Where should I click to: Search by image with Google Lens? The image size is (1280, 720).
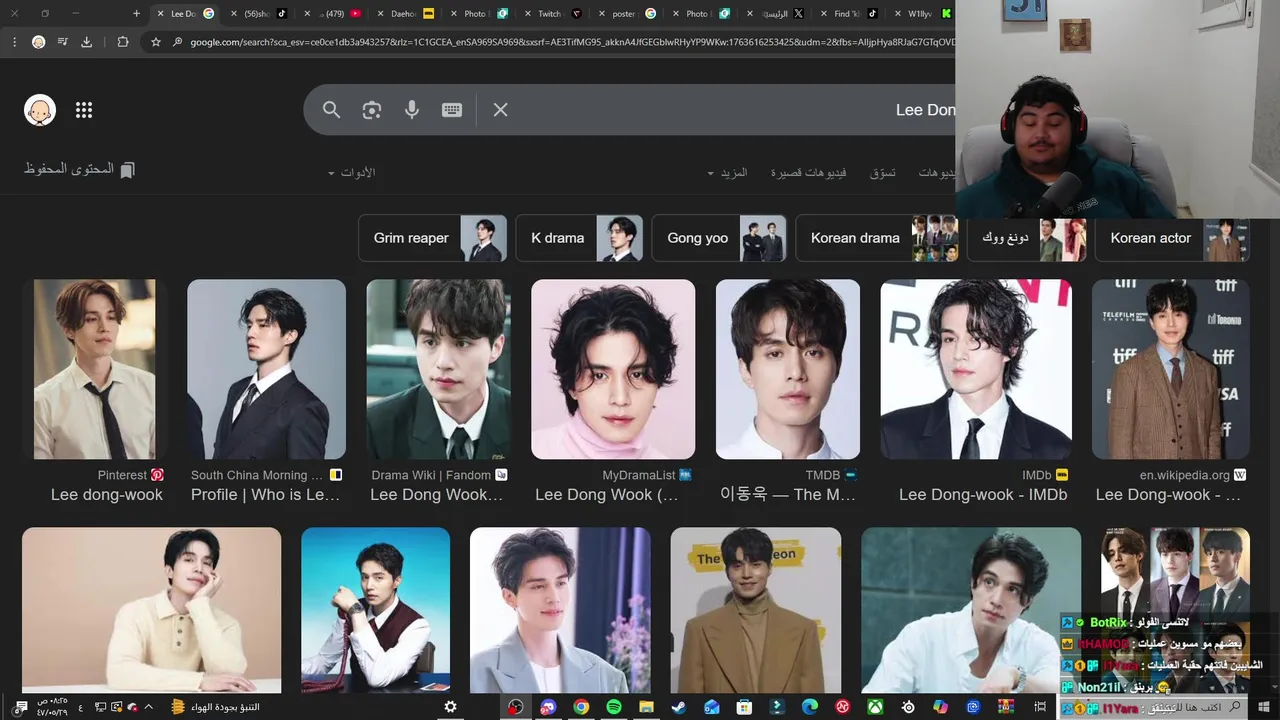click(x=372, y=110)
